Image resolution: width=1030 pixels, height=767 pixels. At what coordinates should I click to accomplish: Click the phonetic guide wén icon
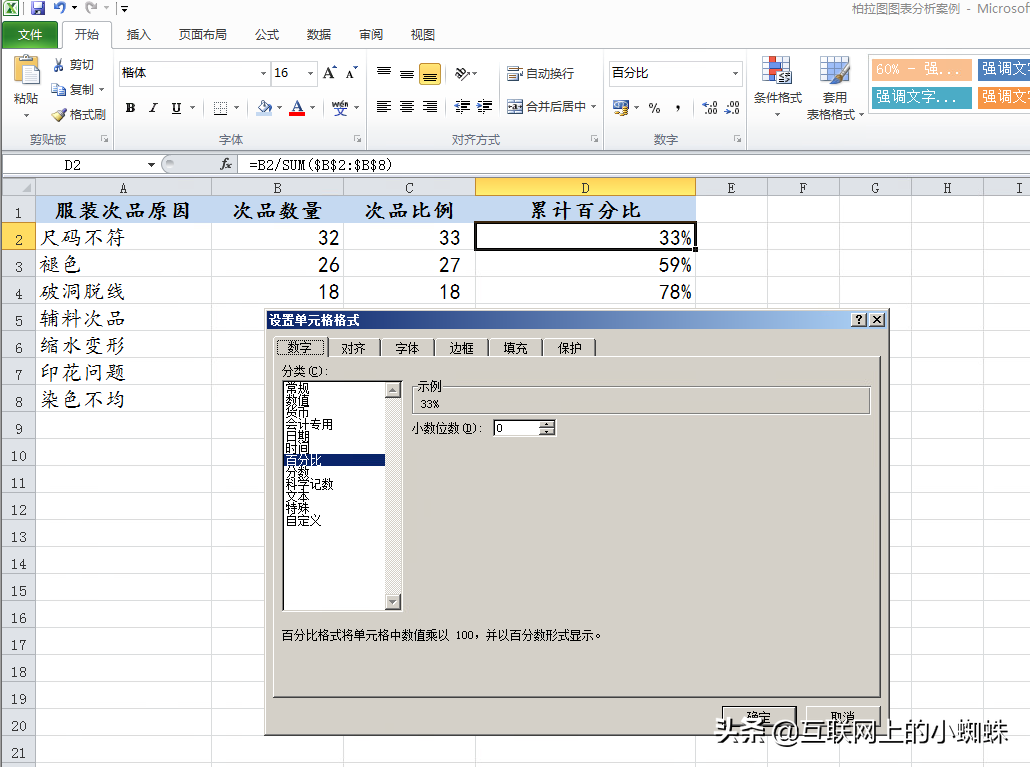pos(340,108)
